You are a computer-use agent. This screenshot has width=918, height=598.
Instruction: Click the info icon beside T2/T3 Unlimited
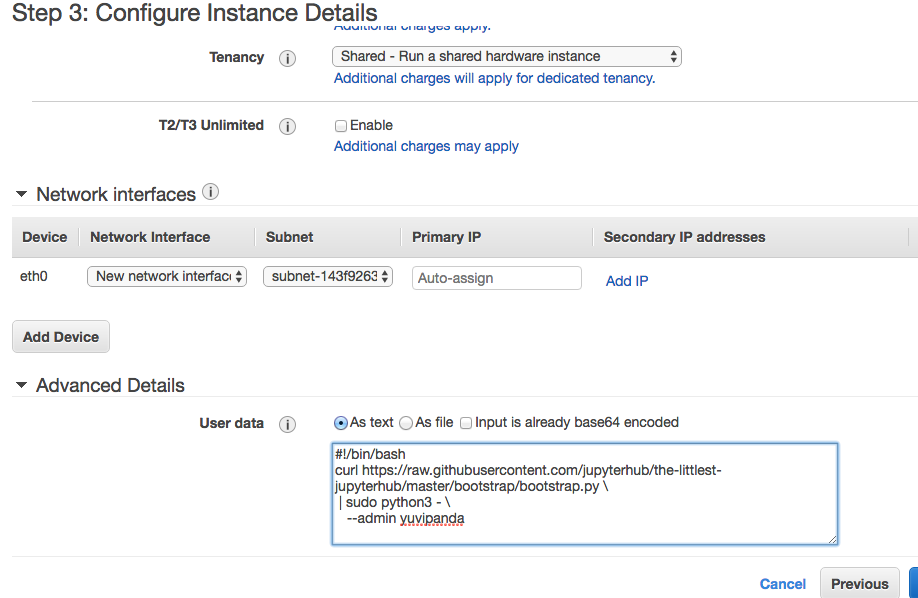pos(287,126)
